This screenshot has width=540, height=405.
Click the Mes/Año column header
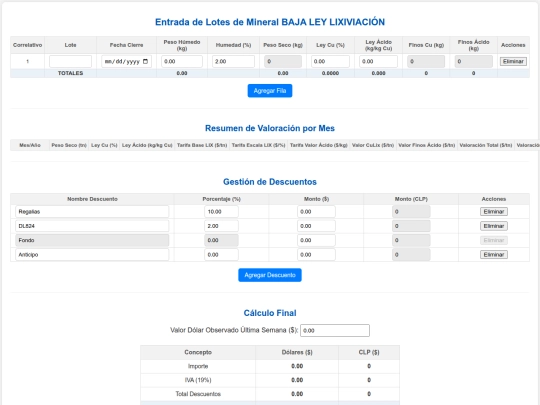point(30,145)
